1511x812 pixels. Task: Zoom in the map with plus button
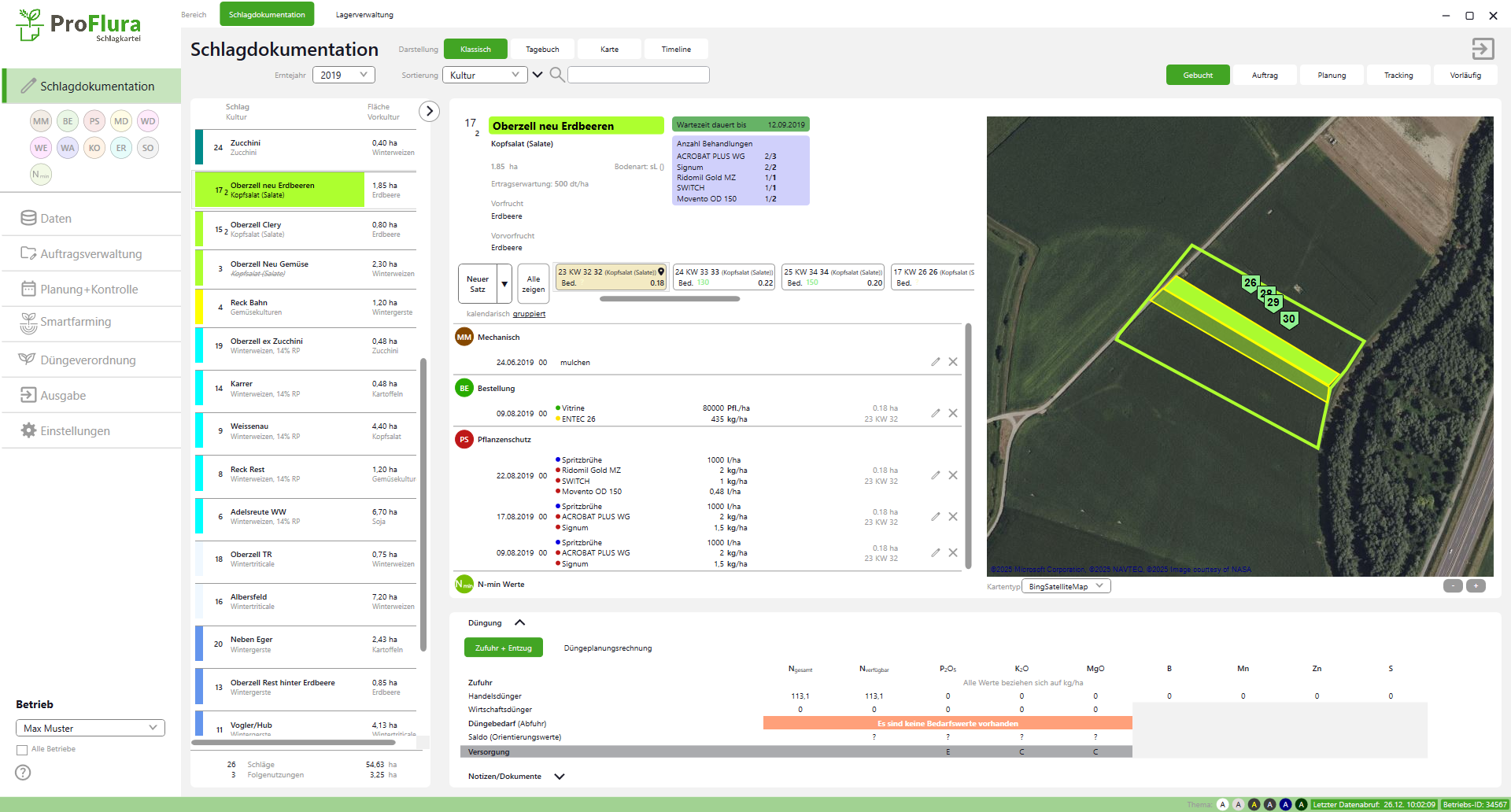1476,586
